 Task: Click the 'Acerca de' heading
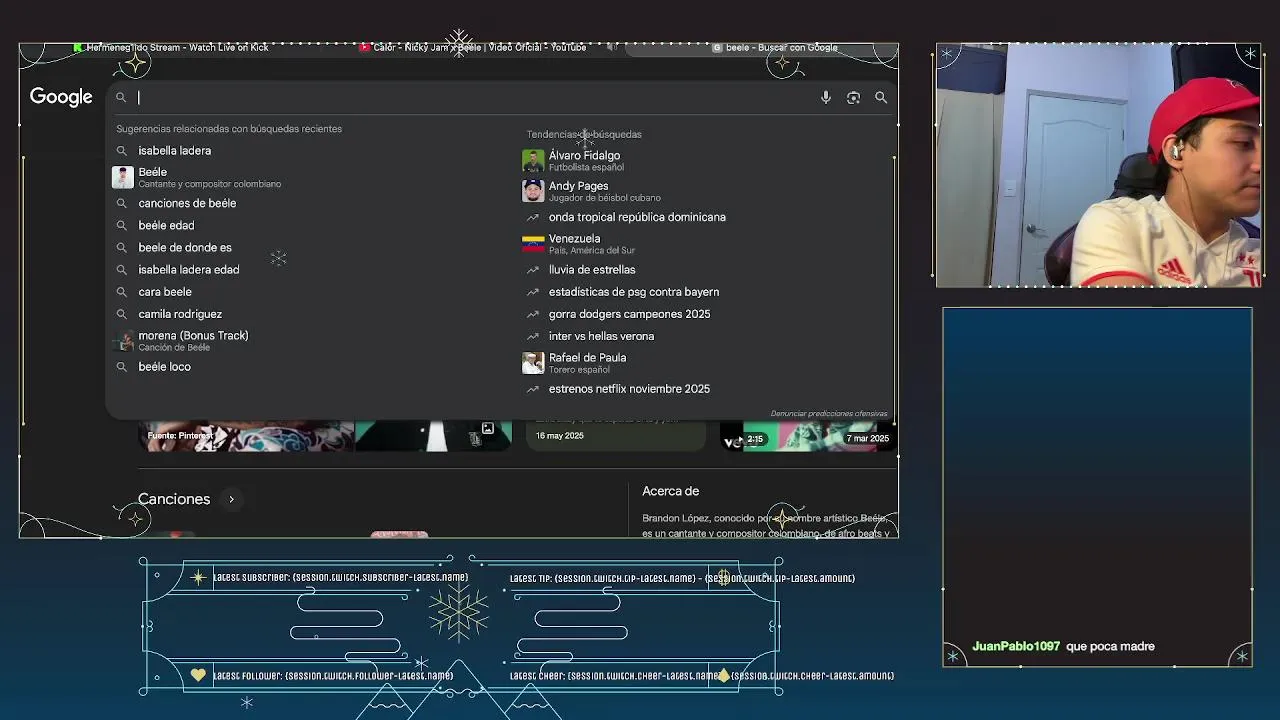click(671, 491)
